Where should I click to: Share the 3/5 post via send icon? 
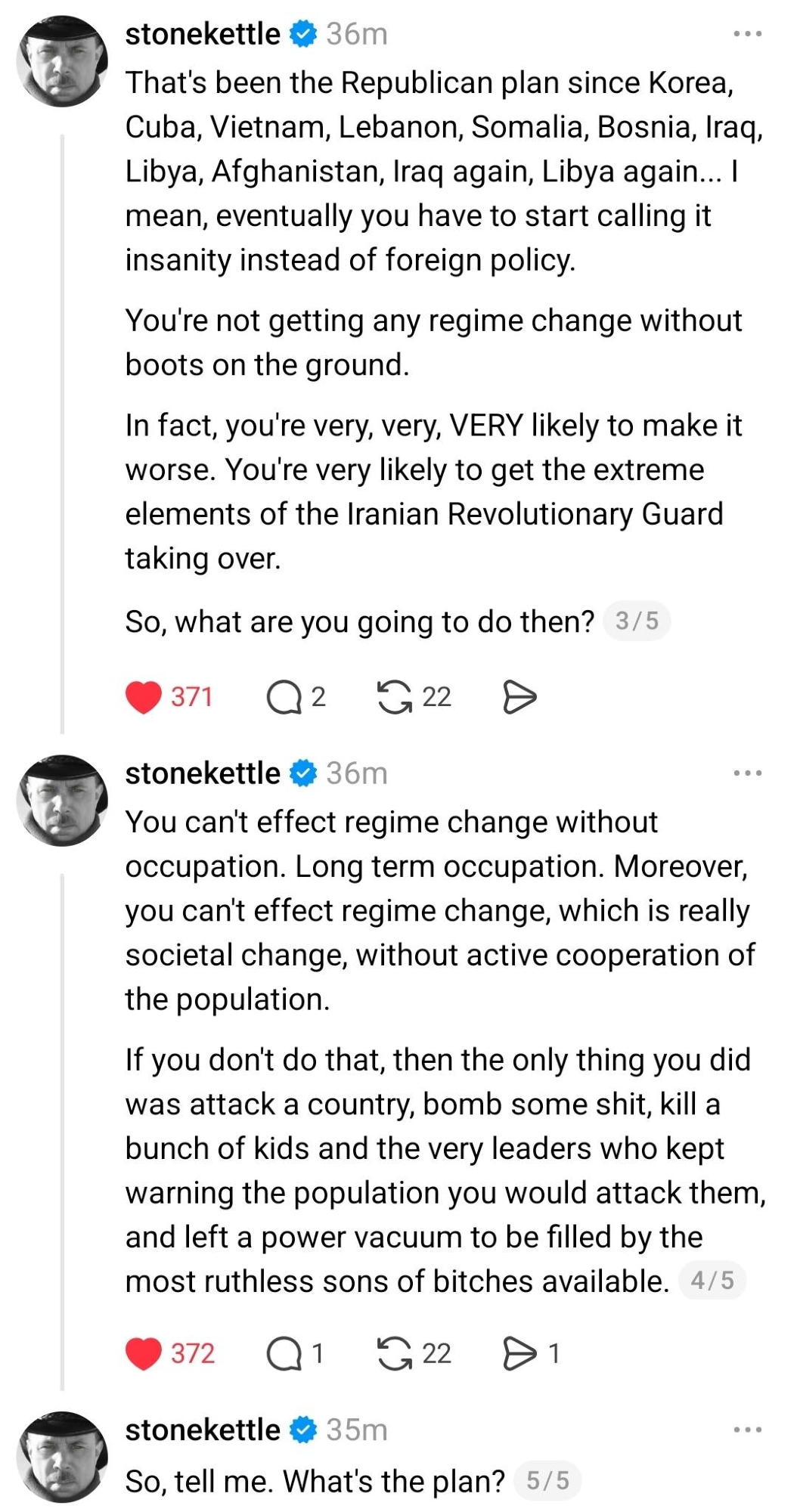coord(519,696)
